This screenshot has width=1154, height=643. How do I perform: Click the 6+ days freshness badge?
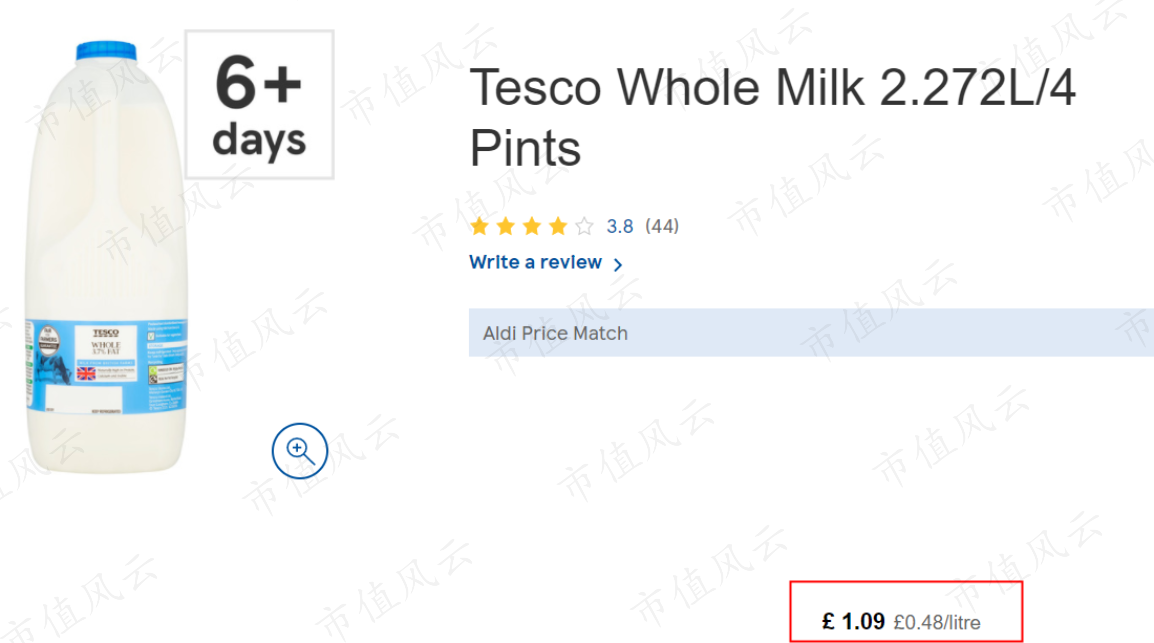click(x=259, y=104)
